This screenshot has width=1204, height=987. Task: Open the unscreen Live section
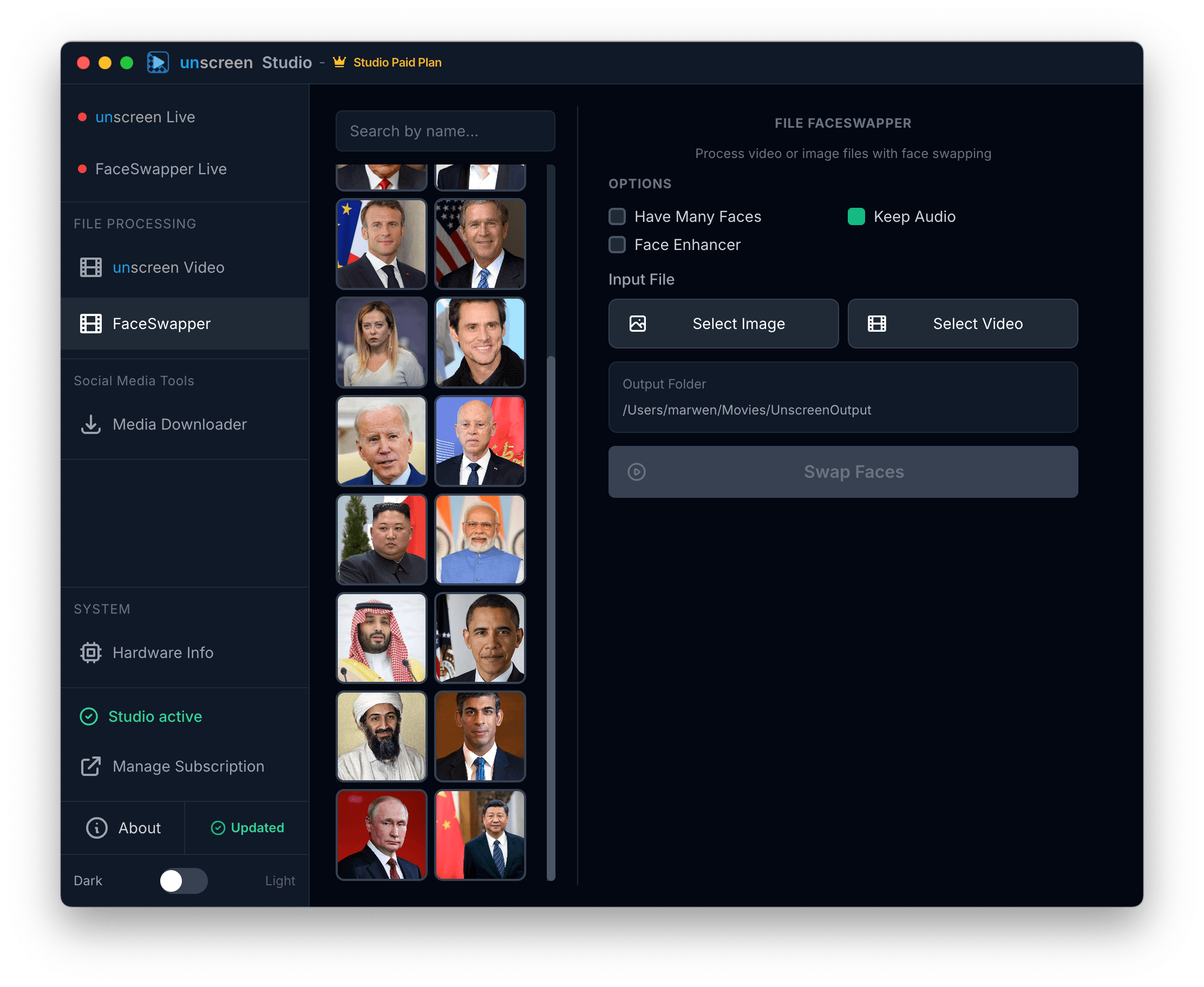tap(145, 116)
